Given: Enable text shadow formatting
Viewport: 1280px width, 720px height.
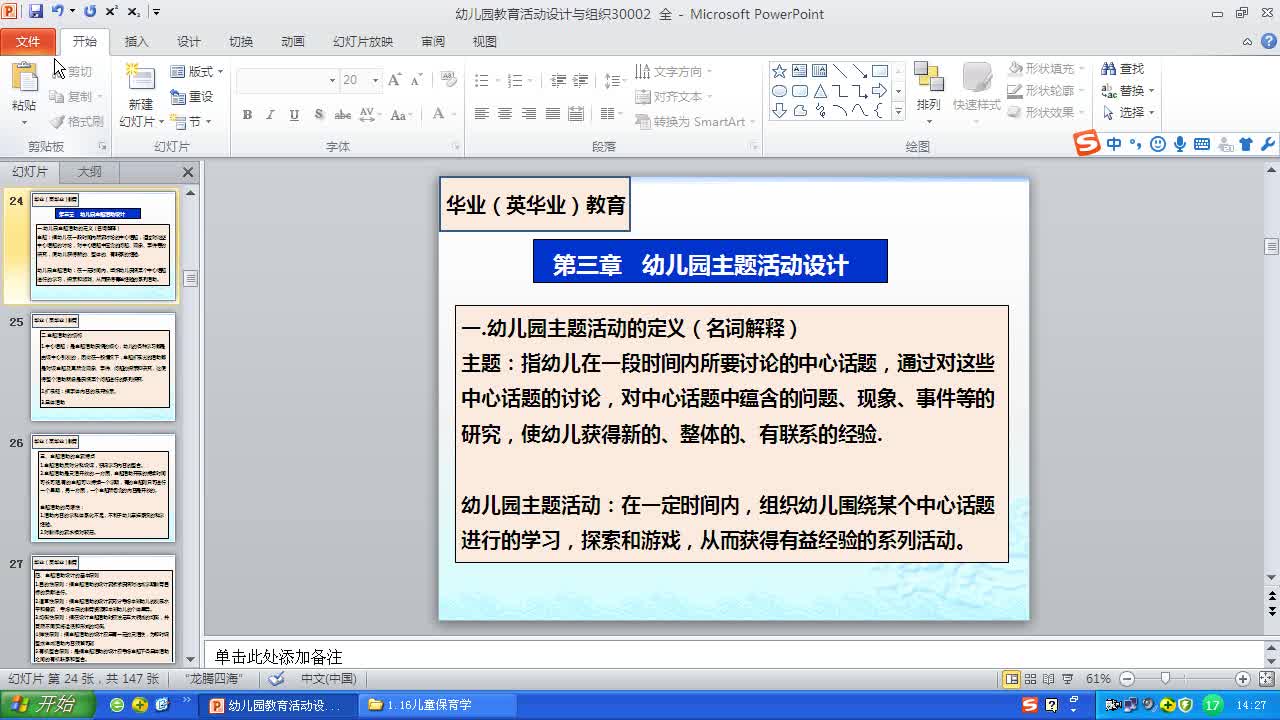Looking at the screenshot, I should click(318, 115).
